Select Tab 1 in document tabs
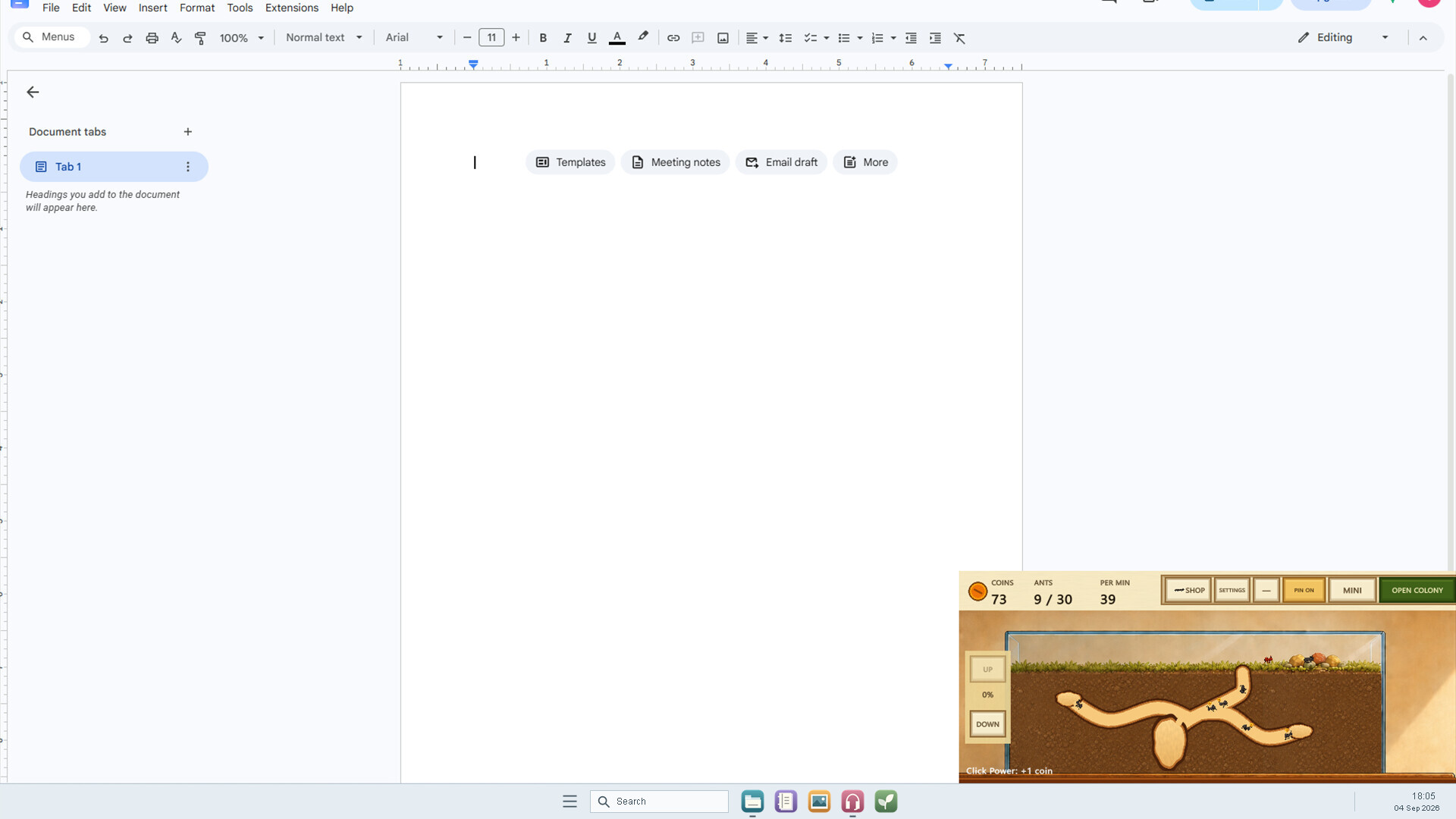 (x=114, y=167)
